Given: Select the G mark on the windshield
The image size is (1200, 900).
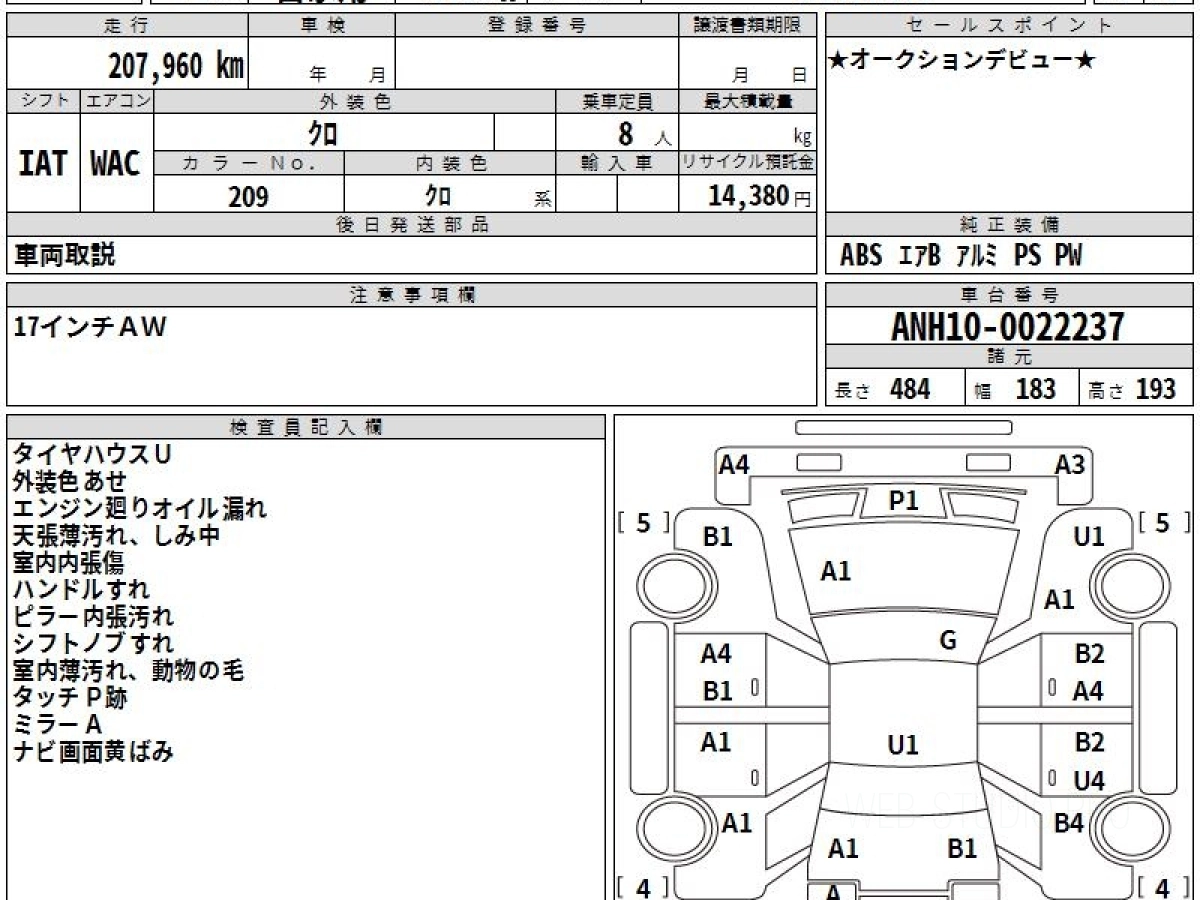Looking at the screenshot, I should 948,641.
